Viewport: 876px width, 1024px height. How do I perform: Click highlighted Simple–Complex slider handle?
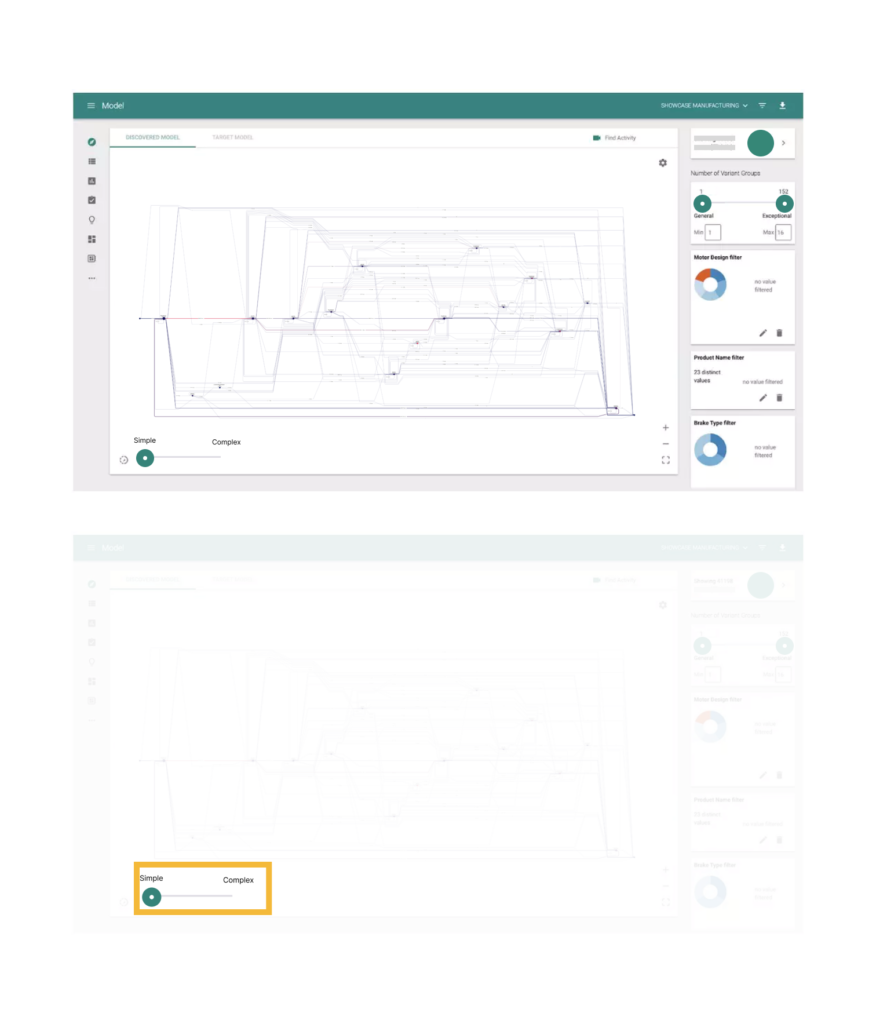coord(151,897)
